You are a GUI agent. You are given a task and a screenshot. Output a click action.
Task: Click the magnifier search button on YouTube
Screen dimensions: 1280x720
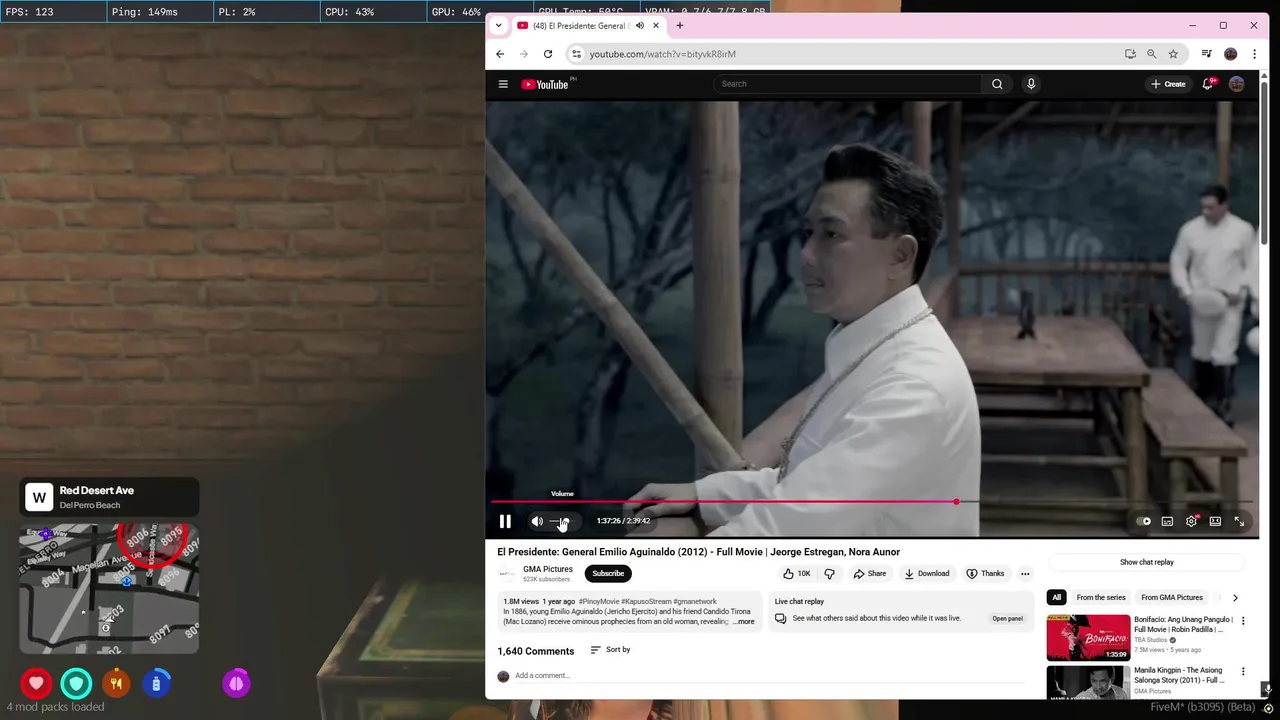(x=997, y=84)
